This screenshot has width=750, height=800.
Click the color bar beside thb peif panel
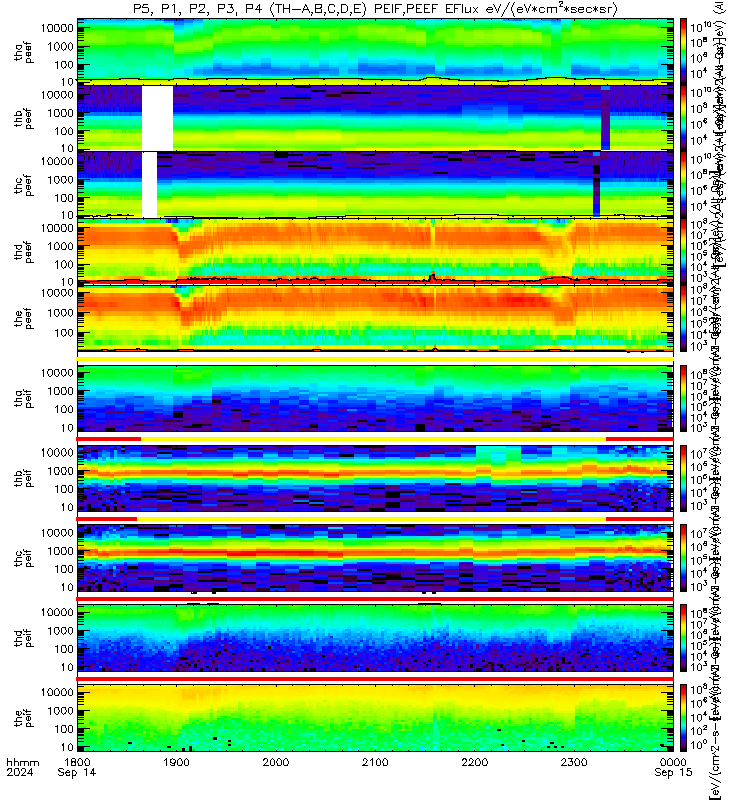click(x=684, y=478)
